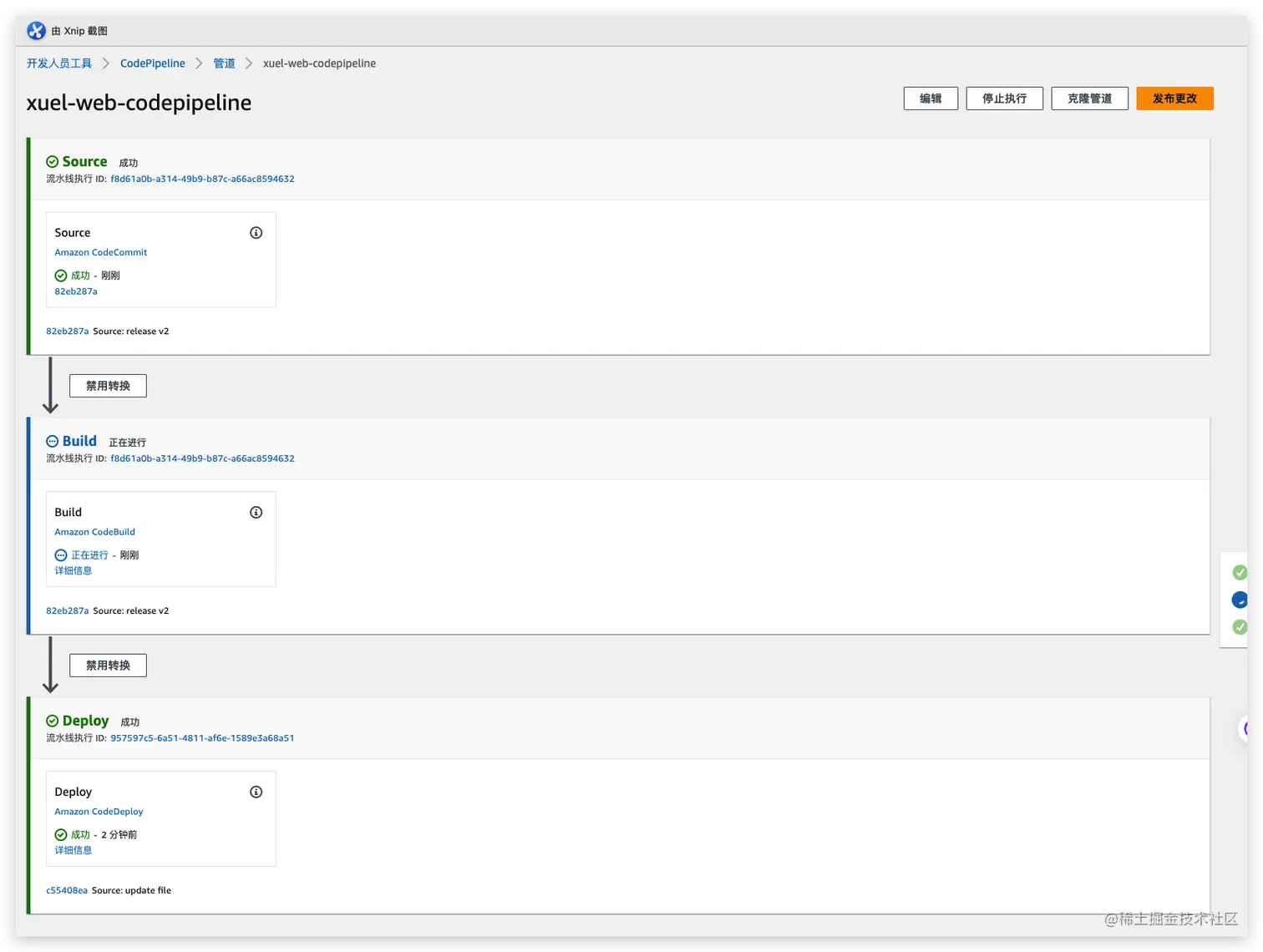Open 详细信息 link in Deploy action card
This screenshot has height=952, width=1263.
[74, 851]
